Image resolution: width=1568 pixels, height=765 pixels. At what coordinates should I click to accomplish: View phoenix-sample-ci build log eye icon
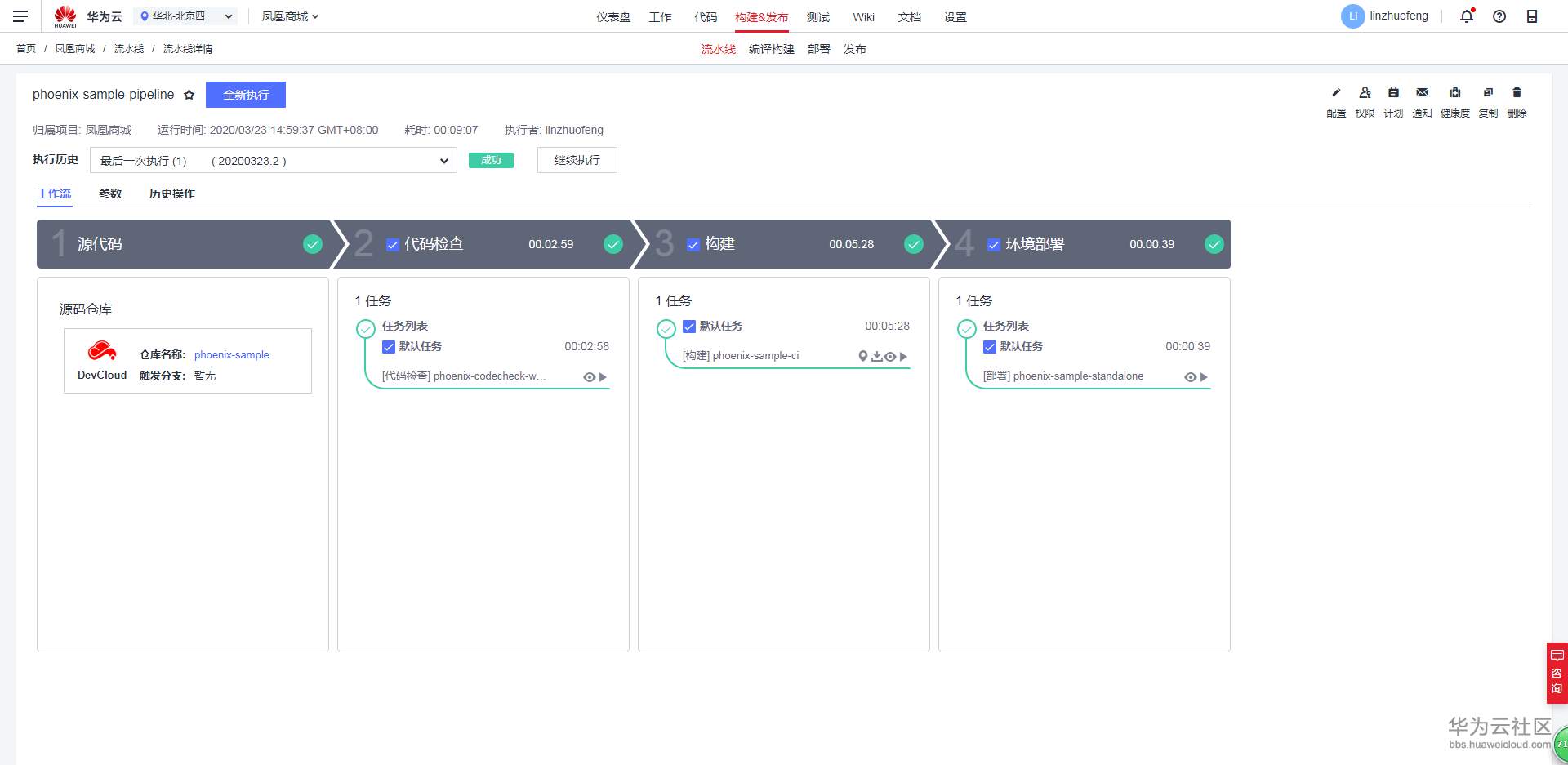coord(890,357)
